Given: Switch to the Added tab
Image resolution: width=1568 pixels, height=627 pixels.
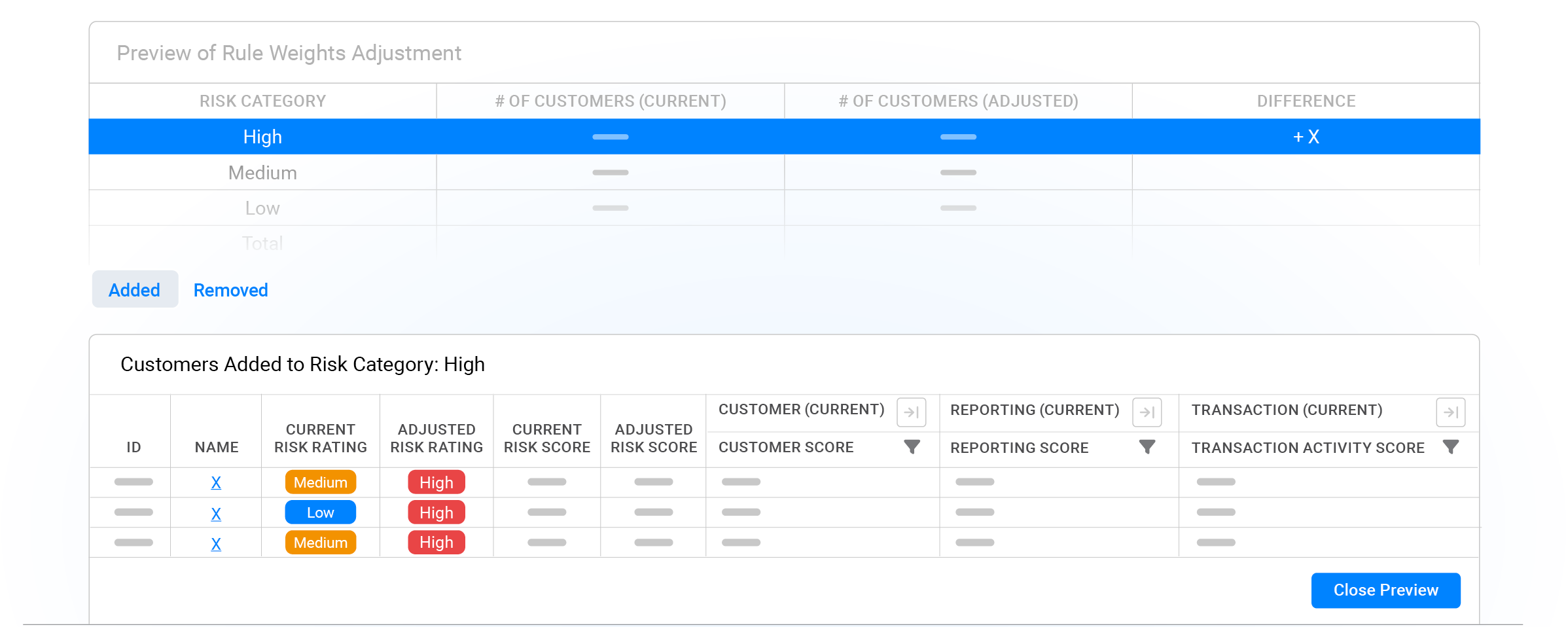Looking at the screenshot, I should [x=134, y=290].
